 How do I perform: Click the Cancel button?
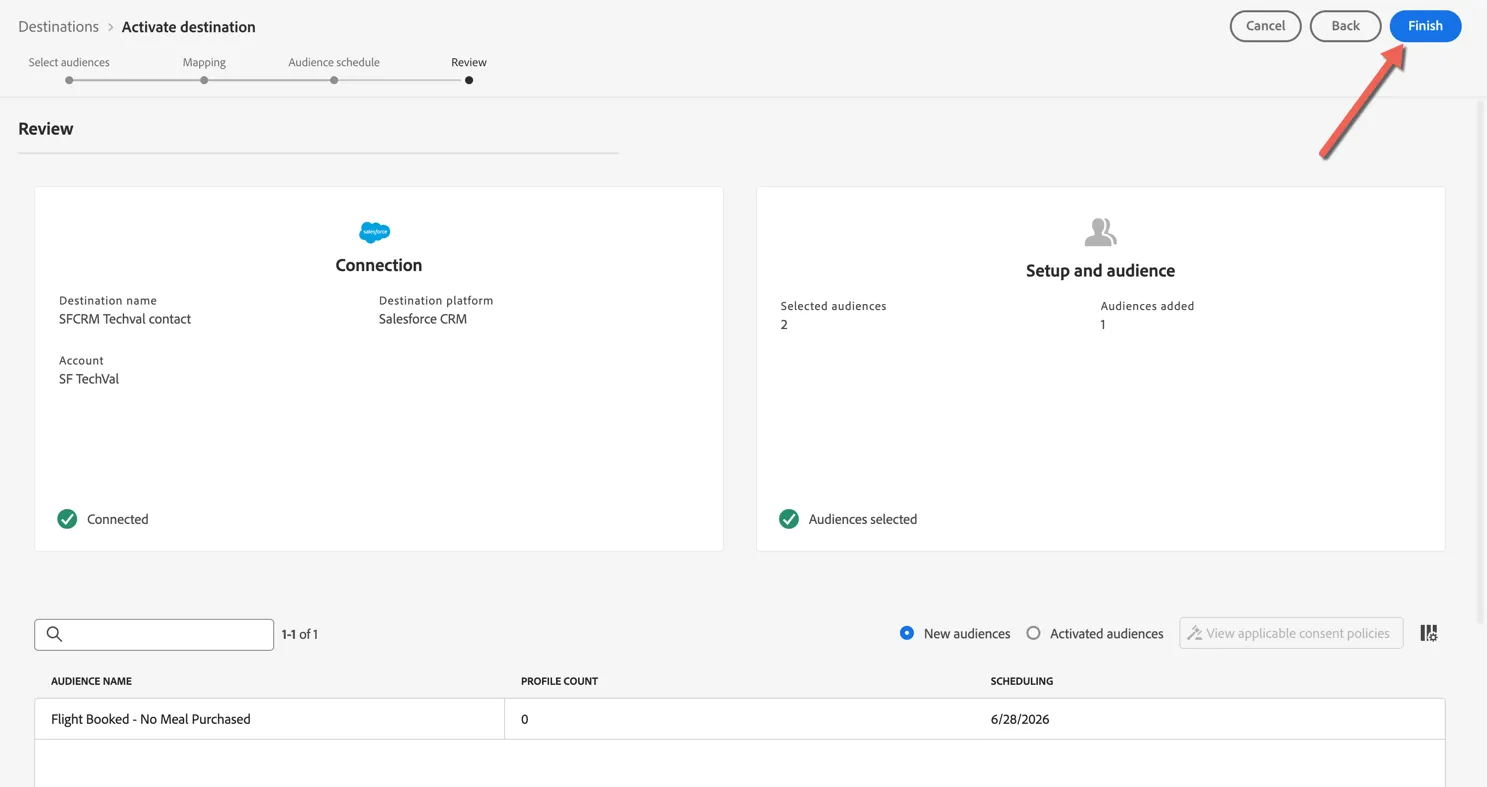(1265, 26)
